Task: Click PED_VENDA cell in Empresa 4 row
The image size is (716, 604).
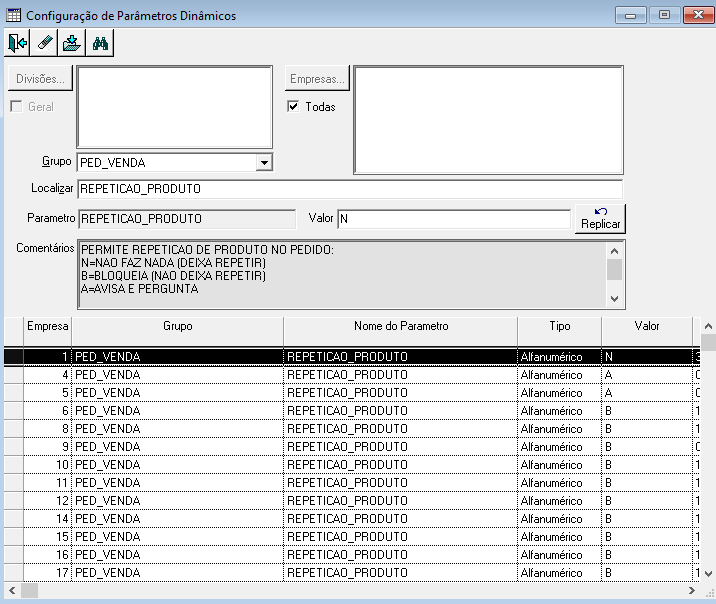Action: click(178, 375)
